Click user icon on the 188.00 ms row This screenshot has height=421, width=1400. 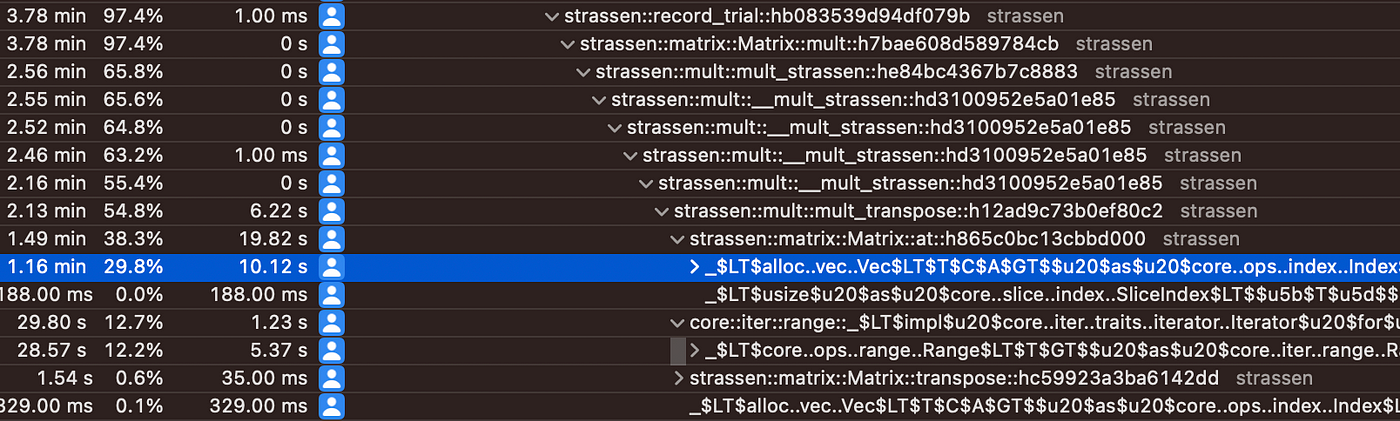331,295
